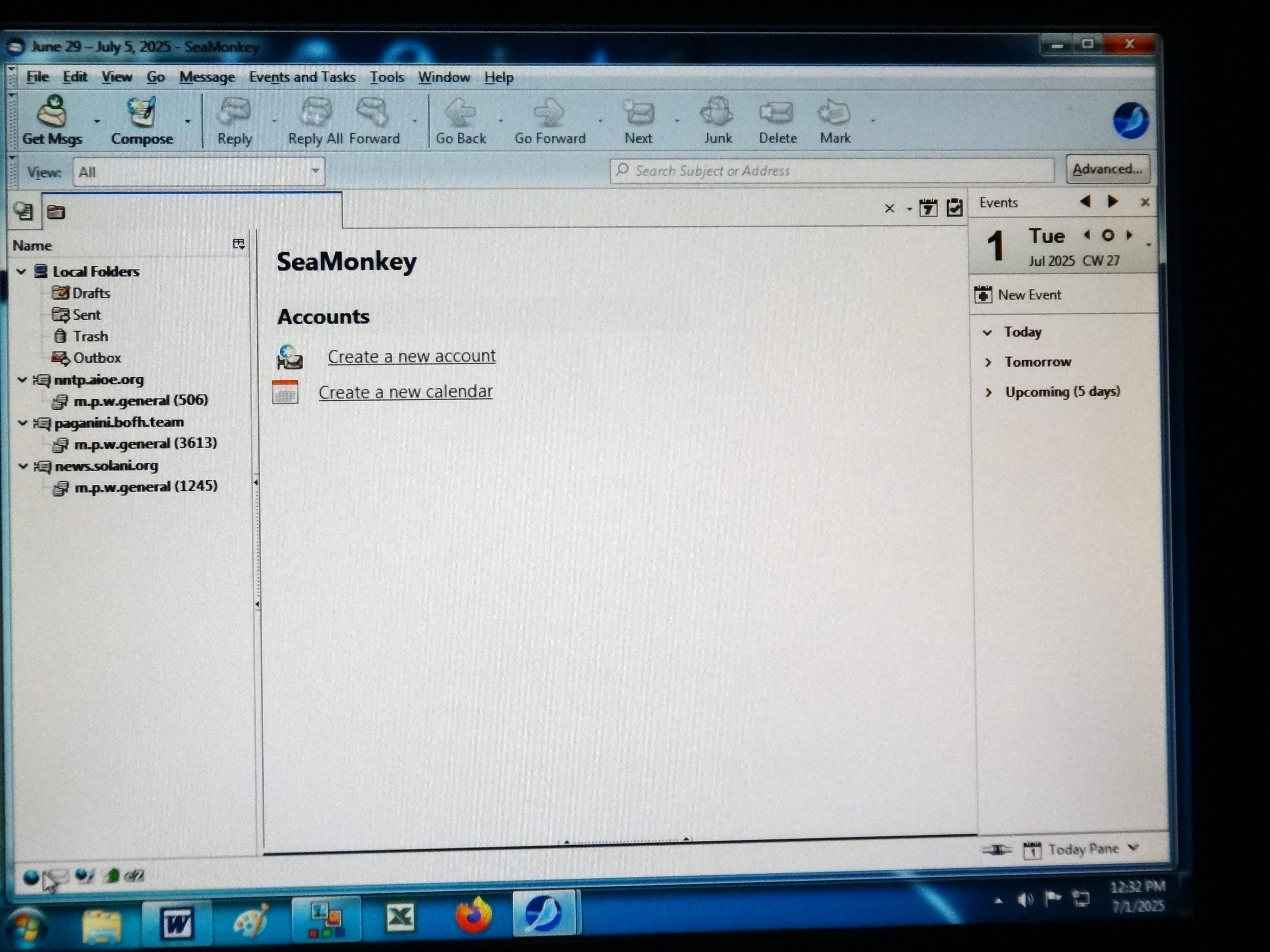Open Mail & Newsgroups status bar icon
Image resolution: width=1270 pixels, height=952 pixels.
tap(58, 876)
